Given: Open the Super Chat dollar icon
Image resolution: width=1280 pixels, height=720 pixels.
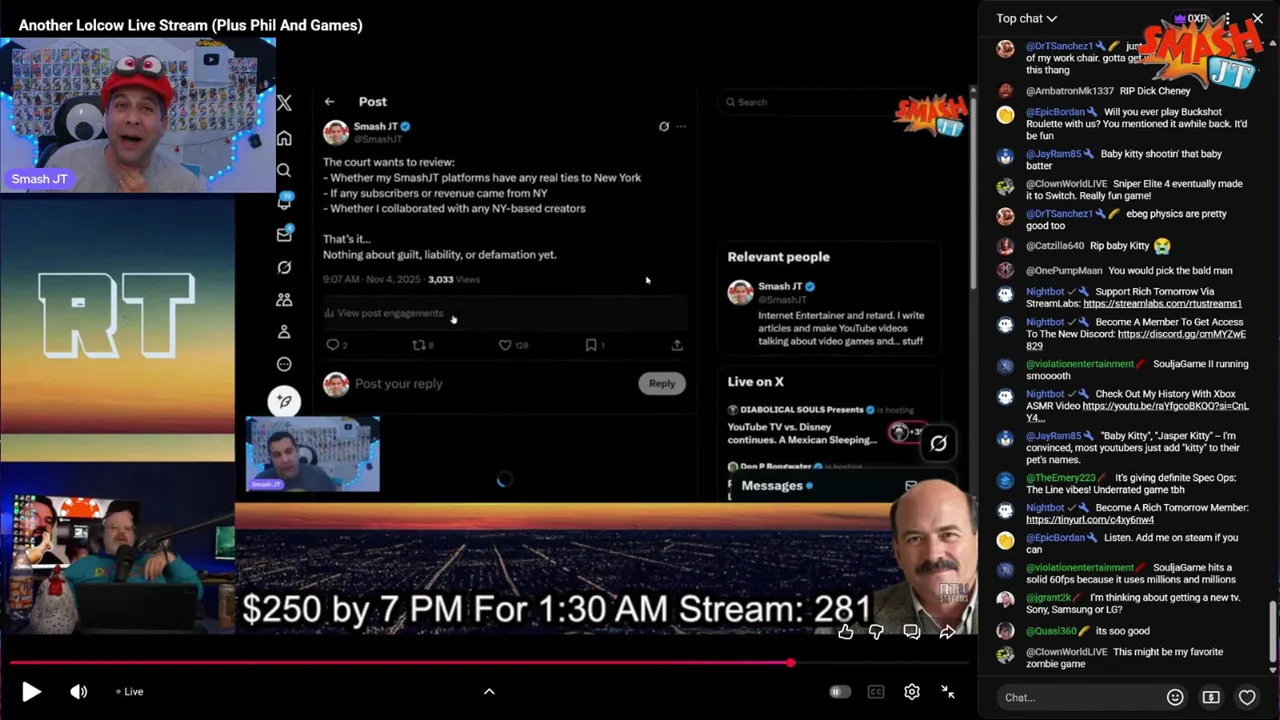Looking at the screenshot, I should click(x=1211, y=697).
